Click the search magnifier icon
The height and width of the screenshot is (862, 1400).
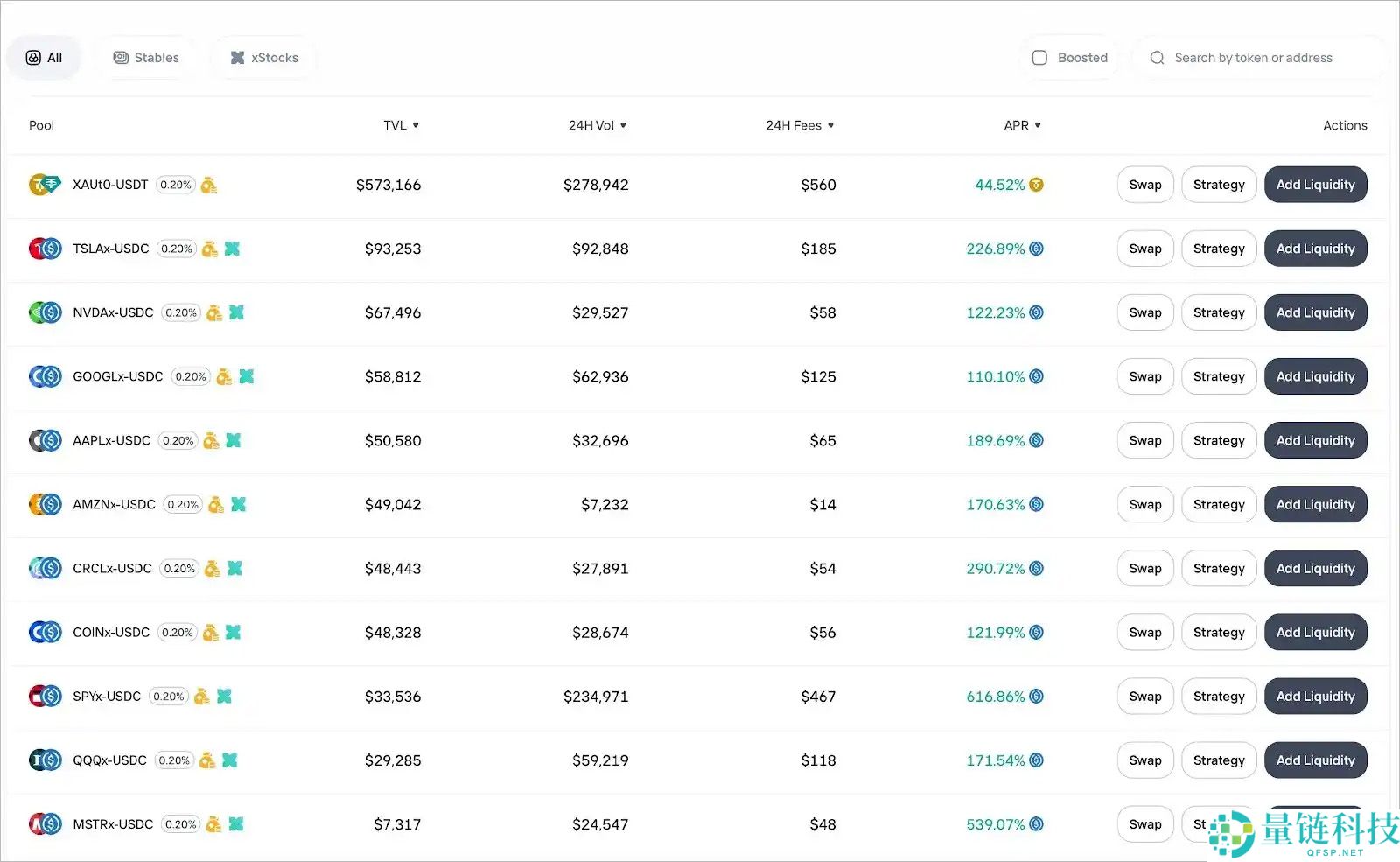tap(1157, 57)
